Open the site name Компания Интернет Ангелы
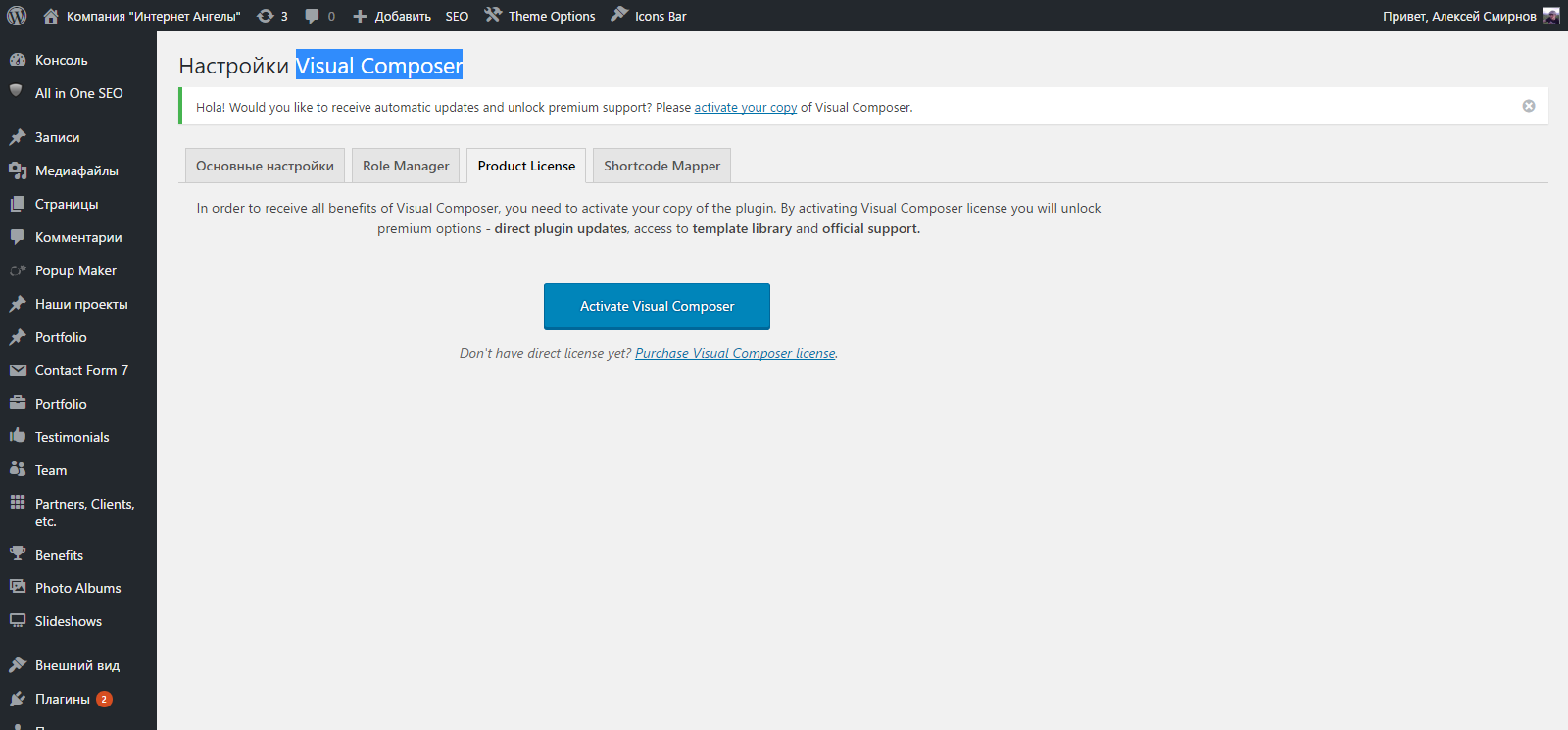 pyautogui.click(x=153, y=16)
